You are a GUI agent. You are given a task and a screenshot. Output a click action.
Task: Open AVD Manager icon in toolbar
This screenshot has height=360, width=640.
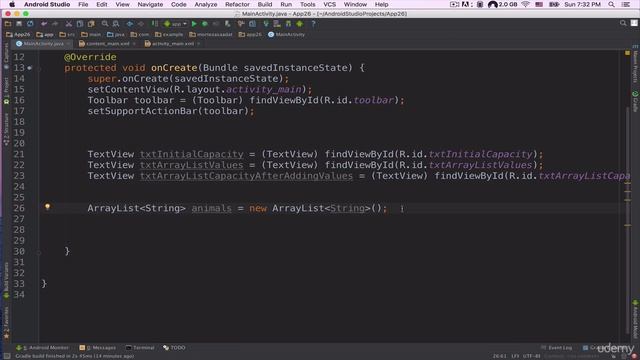click(277, 24)
